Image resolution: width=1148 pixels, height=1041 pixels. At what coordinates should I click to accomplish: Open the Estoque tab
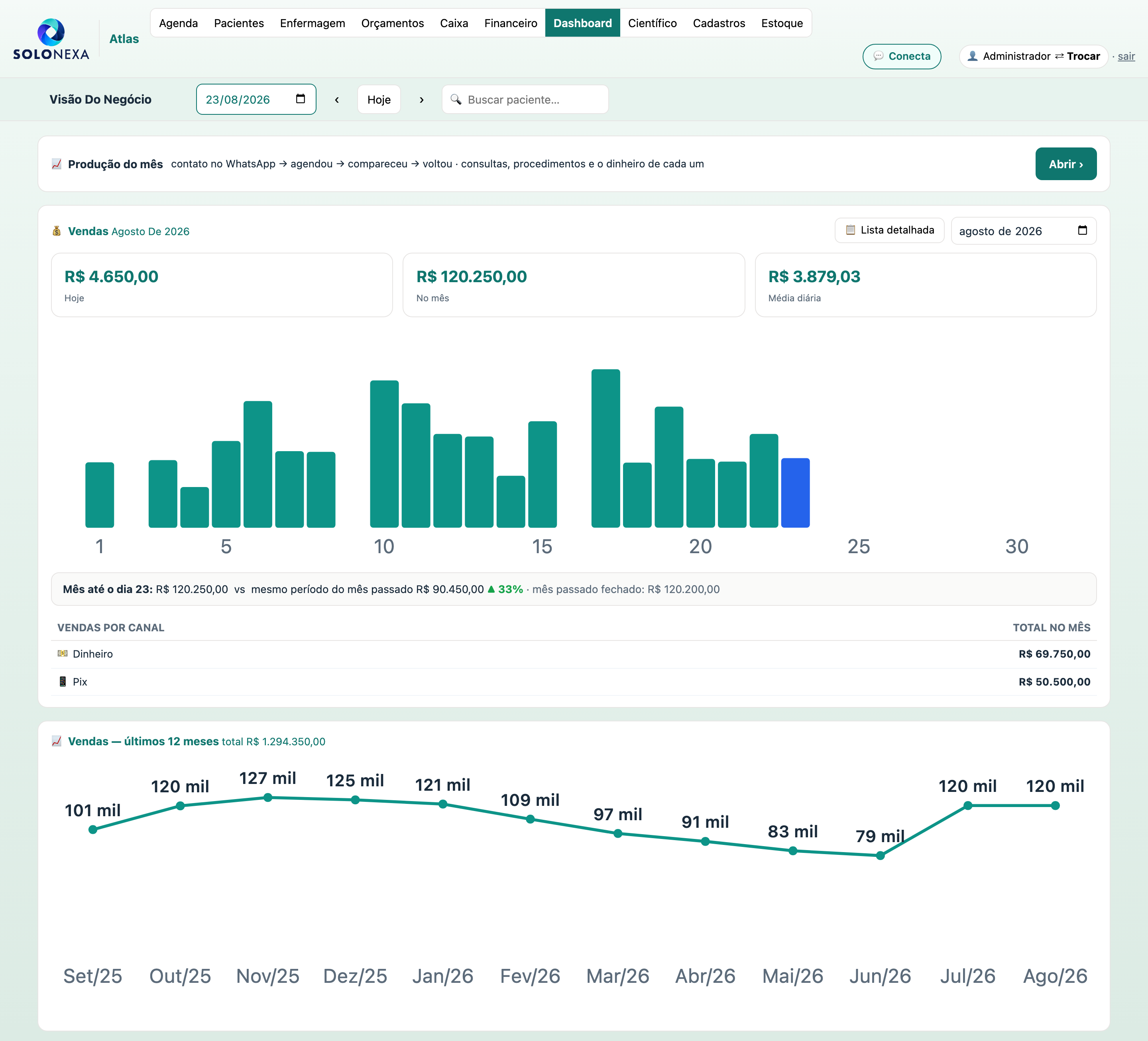tap(782, 23)
